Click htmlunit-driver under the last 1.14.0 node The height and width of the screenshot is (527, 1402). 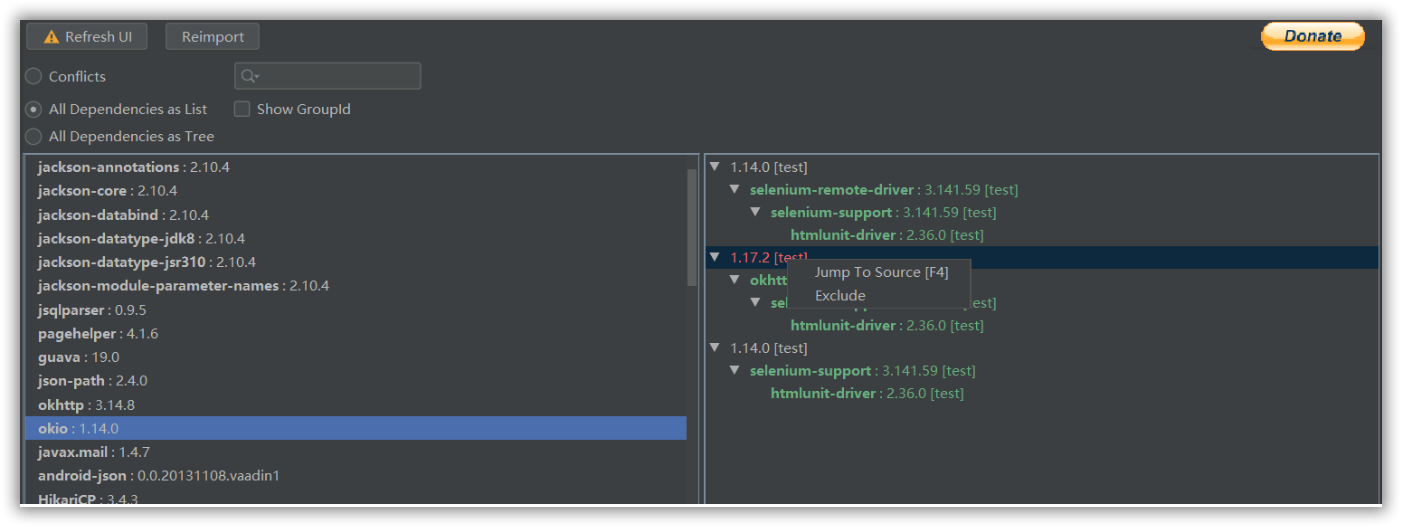pyautogui.click(x=867, y=393)
